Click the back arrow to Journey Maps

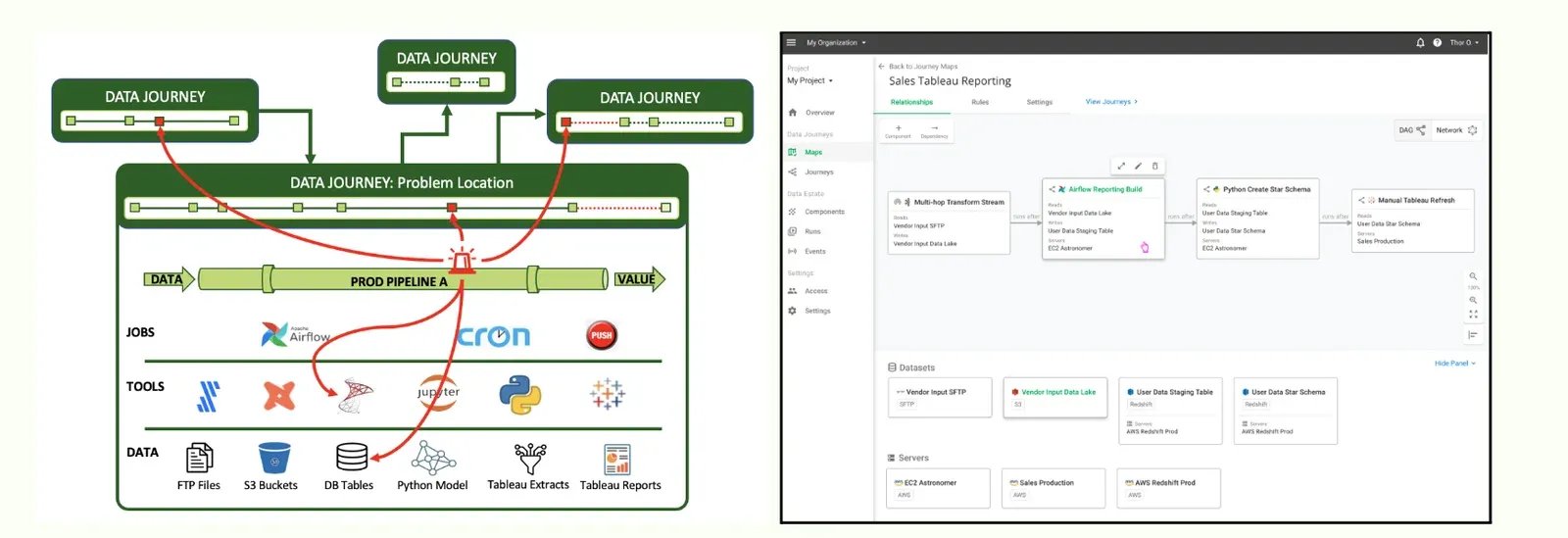[x=881, y=67]
